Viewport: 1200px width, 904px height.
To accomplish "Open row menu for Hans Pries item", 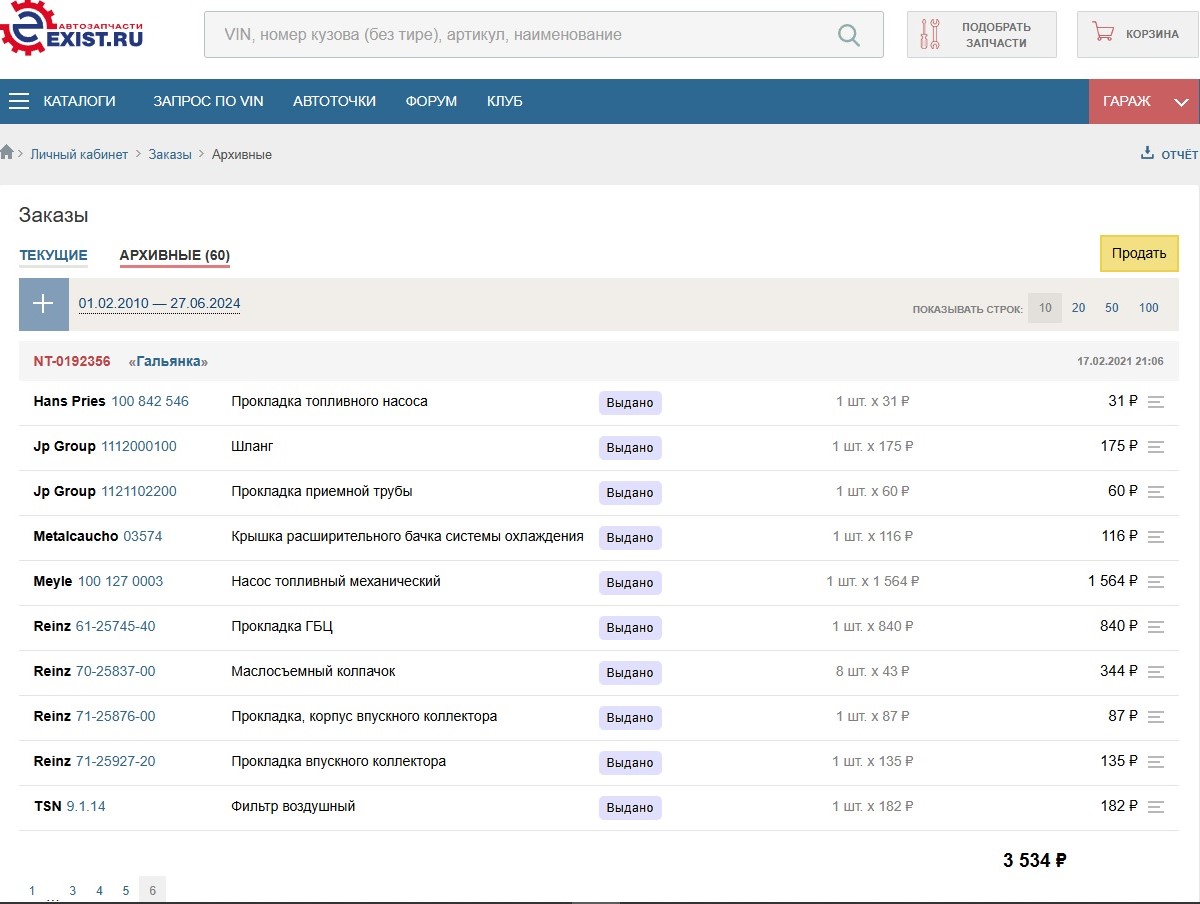I will coord(1156,402).
